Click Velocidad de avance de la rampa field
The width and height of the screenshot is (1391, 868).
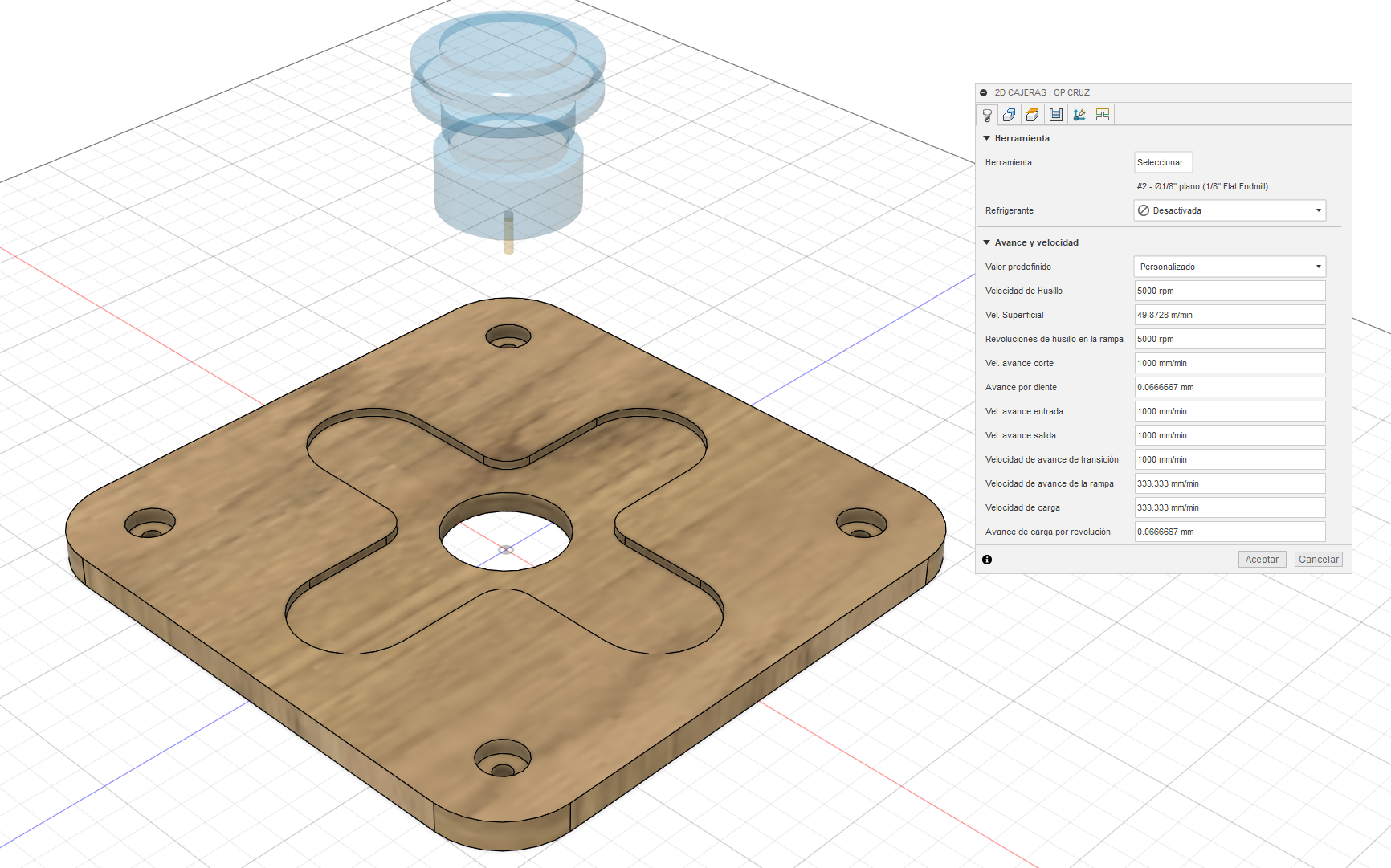pos(1230,483)
